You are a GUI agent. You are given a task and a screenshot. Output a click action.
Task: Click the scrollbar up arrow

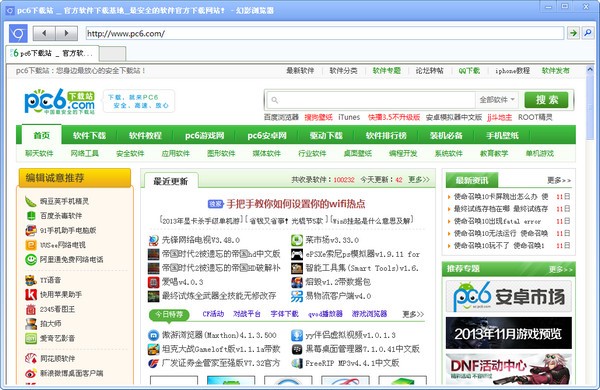590,70
